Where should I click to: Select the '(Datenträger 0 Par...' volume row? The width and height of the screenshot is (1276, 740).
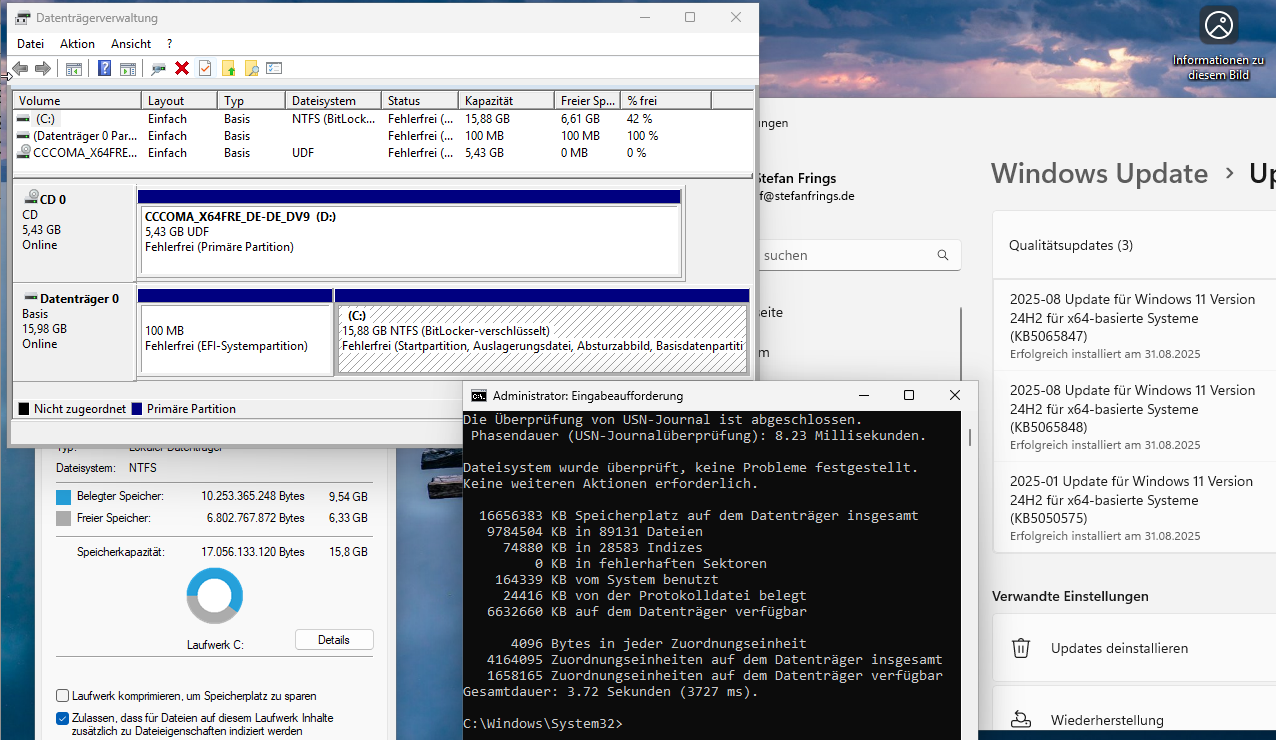382,135
